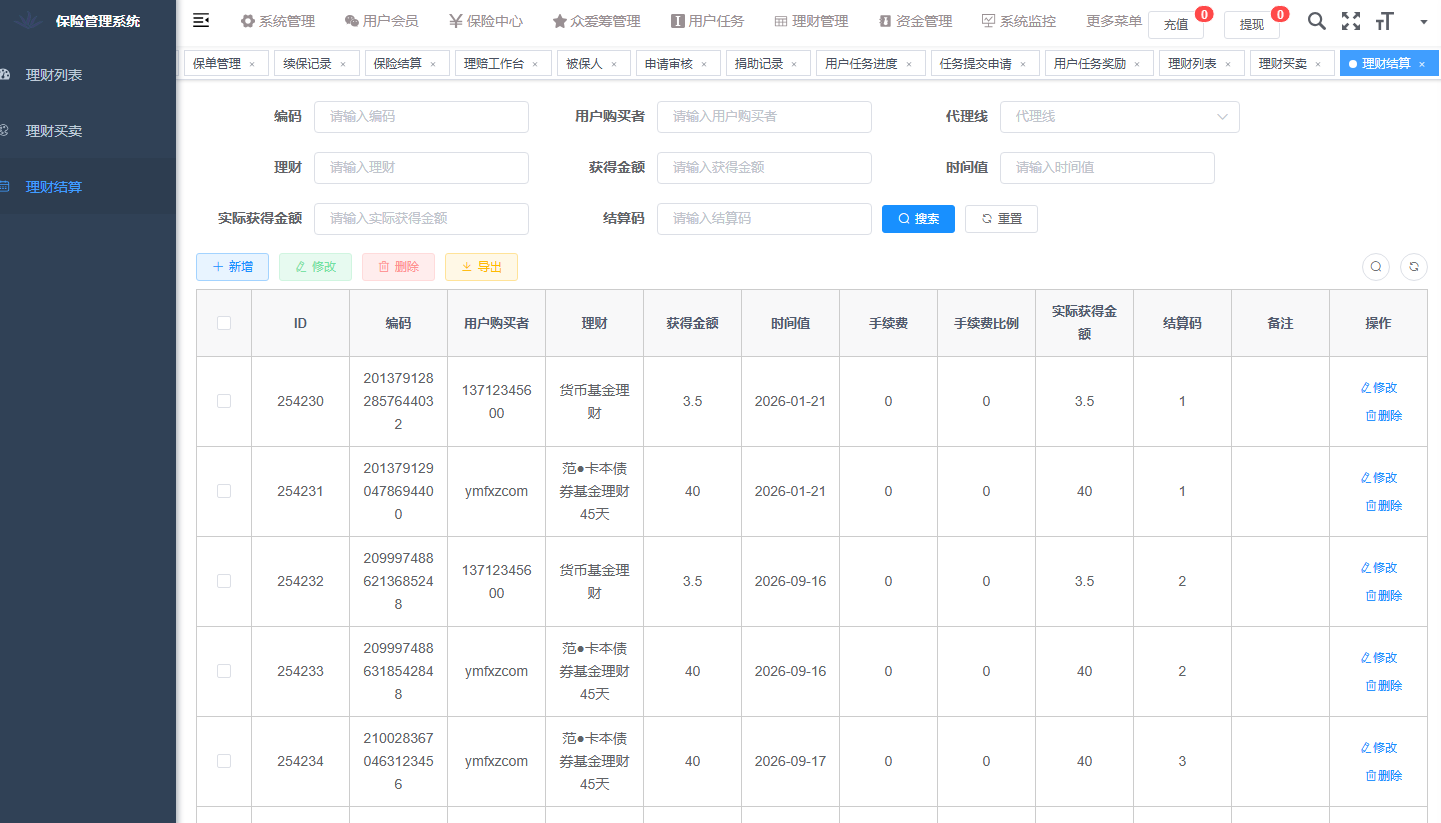The width and height of the screenshot is (1441, 823).
Task: Open the top bar search magnifier icon
Action: pos(1317,21)
